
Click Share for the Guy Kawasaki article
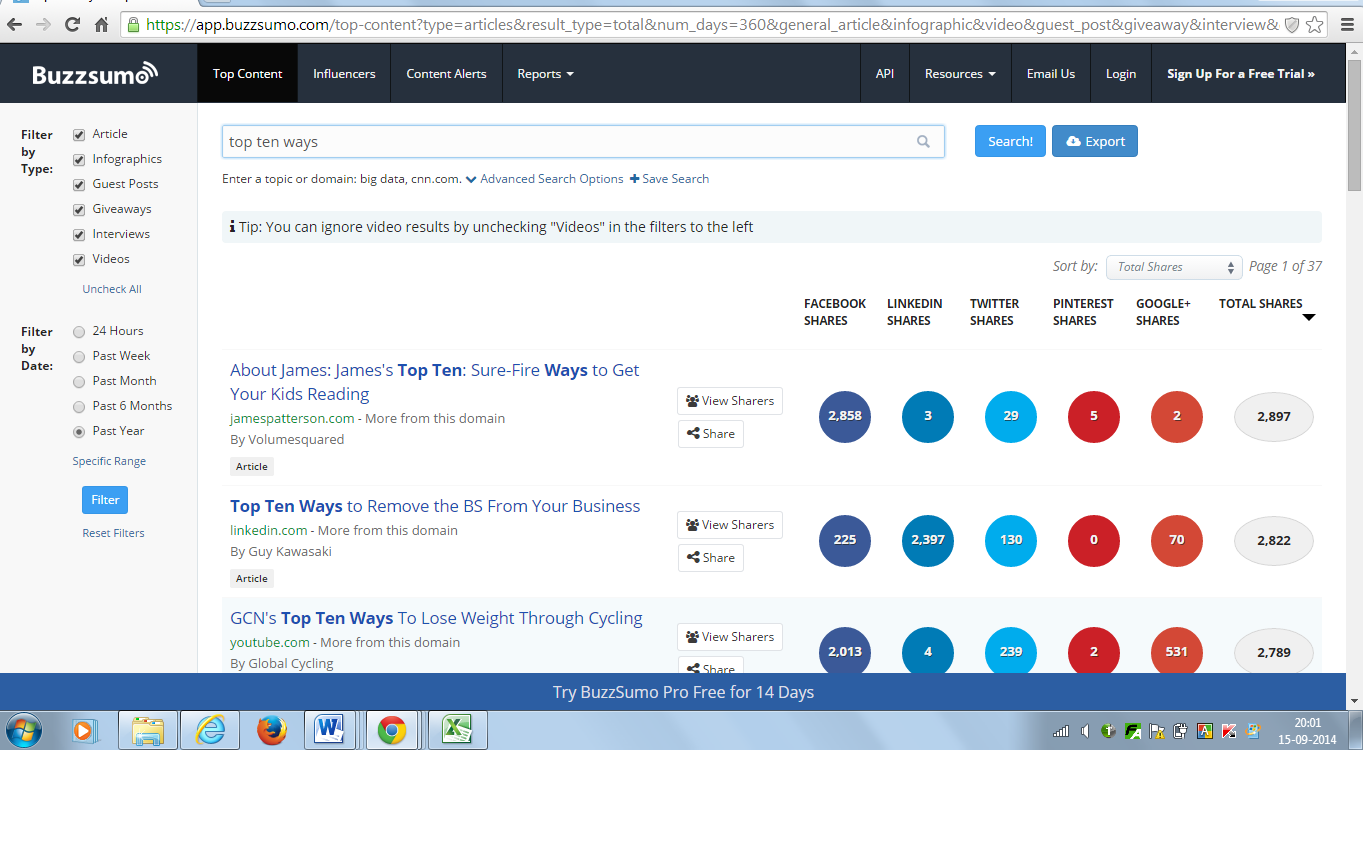[711, 558]
